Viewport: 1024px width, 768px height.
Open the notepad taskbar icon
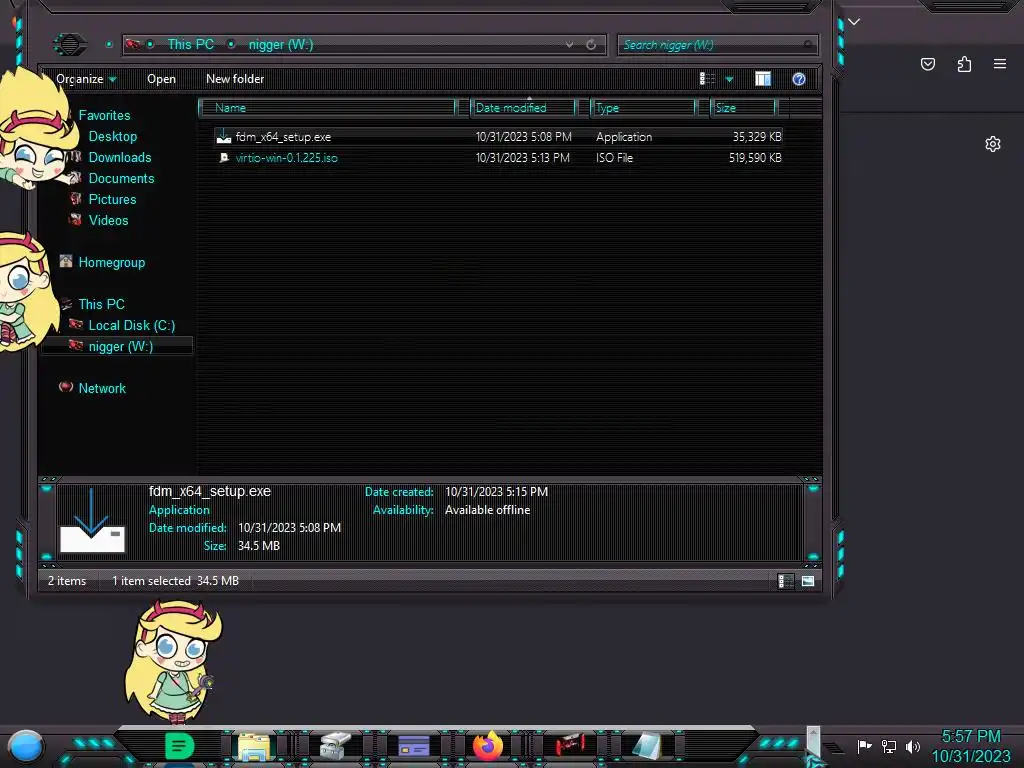[x=646, y=746]
